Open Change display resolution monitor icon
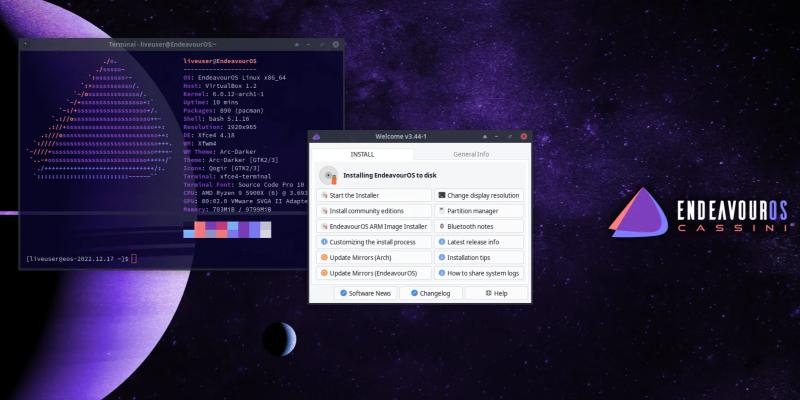 [442, 196]
